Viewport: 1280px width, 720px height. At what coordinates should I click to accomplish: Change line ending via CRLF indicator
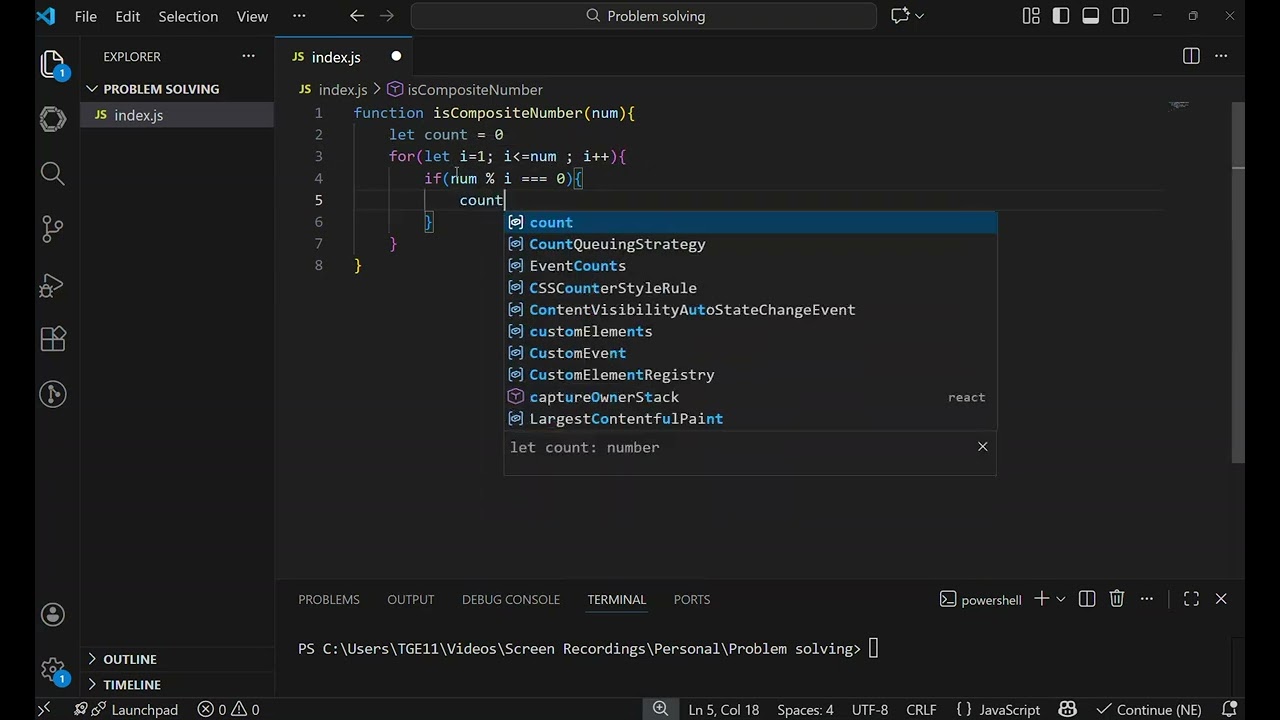(921, 709)
